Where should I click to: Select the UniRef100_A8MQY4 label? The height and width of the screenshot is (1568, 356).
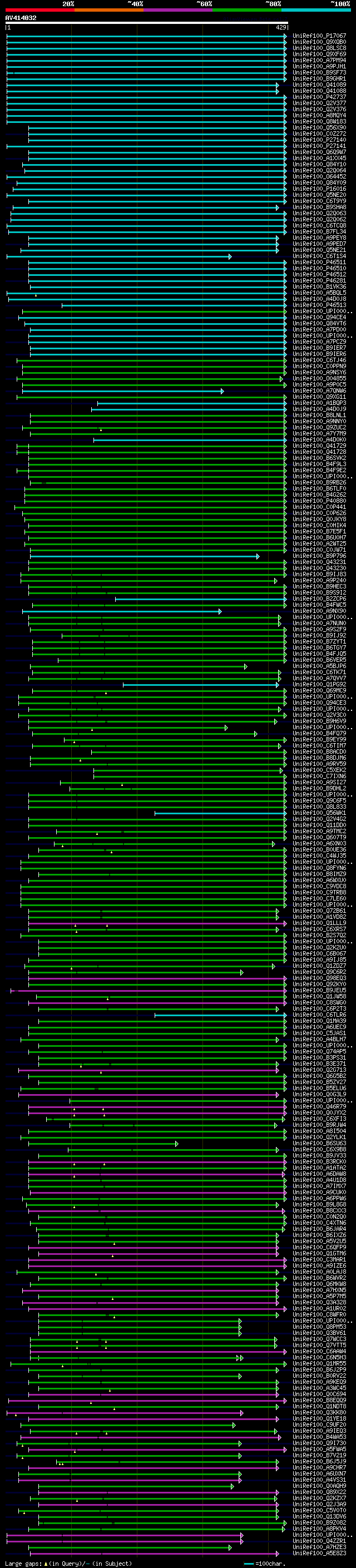(x=319, y=115)
